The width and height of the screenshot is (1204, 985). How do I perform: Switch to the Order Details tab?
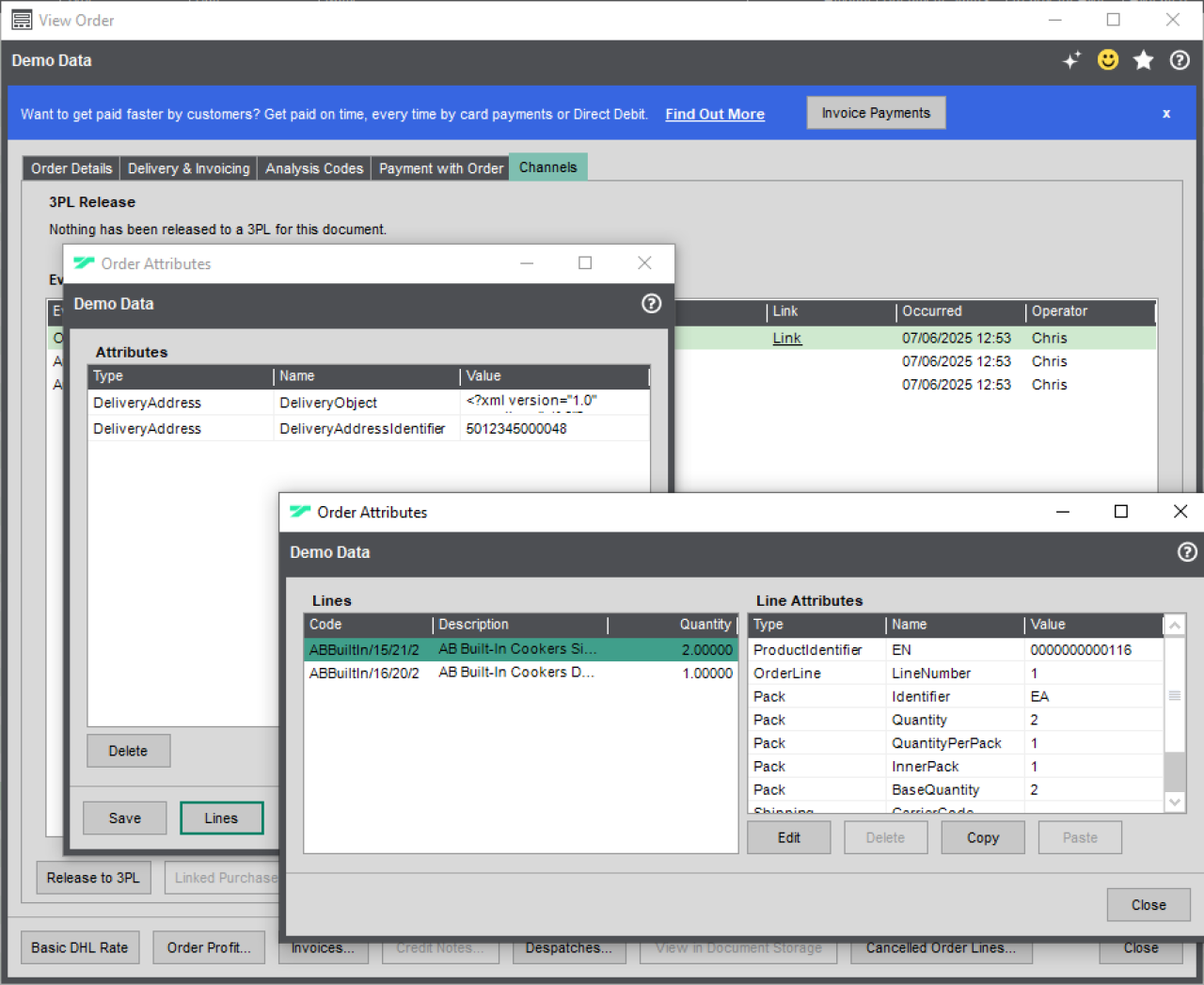(71, 168)
